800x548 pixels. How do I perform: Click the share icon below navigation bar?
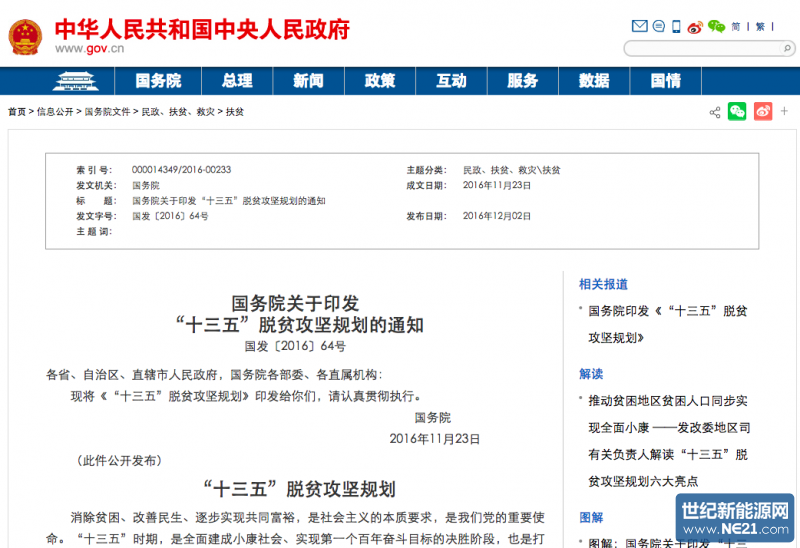(x=715, y=112)
